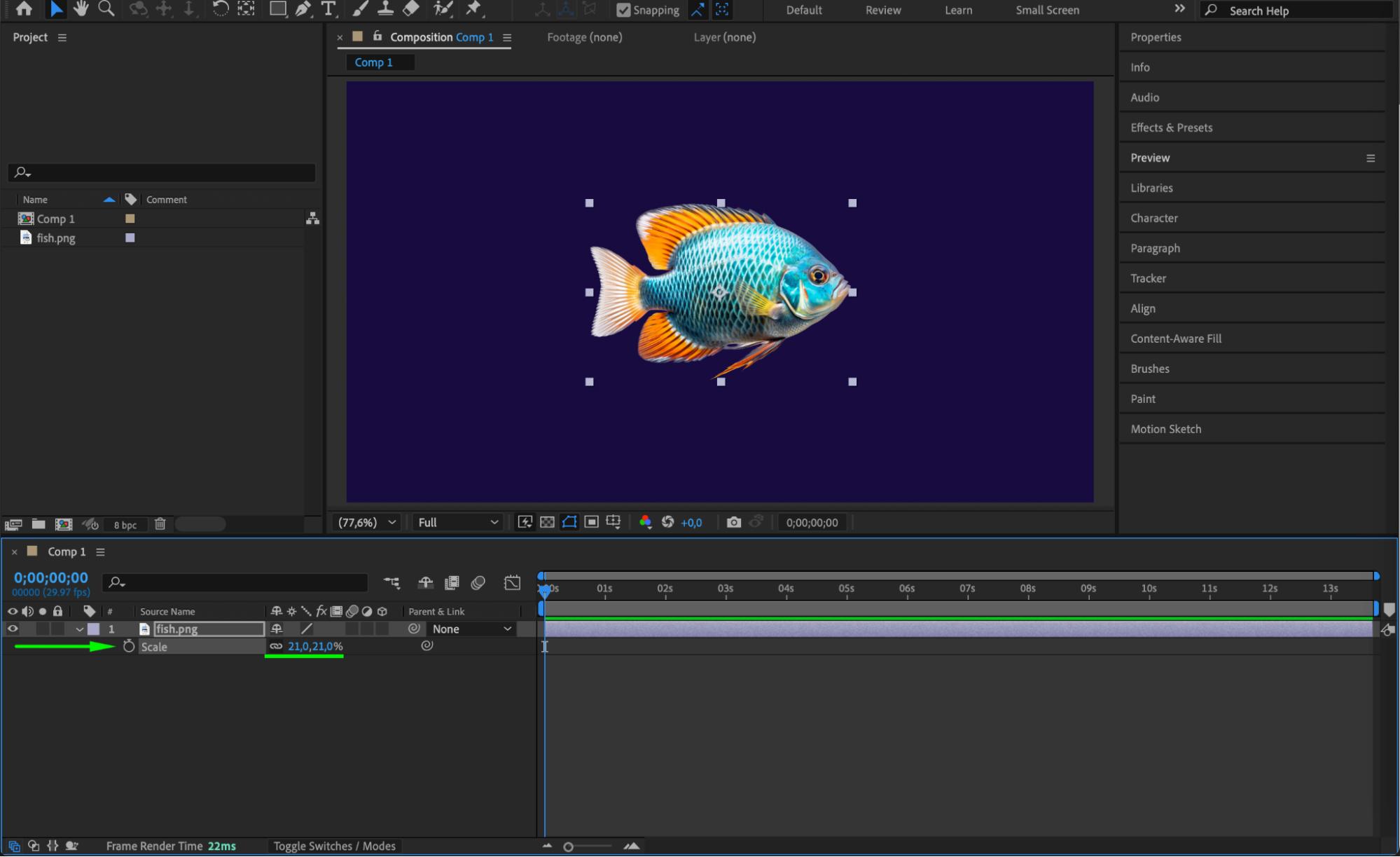Open the Effects & Presets panel
The width and height of the screenshot is (1400, 857).
[1171, 128]
